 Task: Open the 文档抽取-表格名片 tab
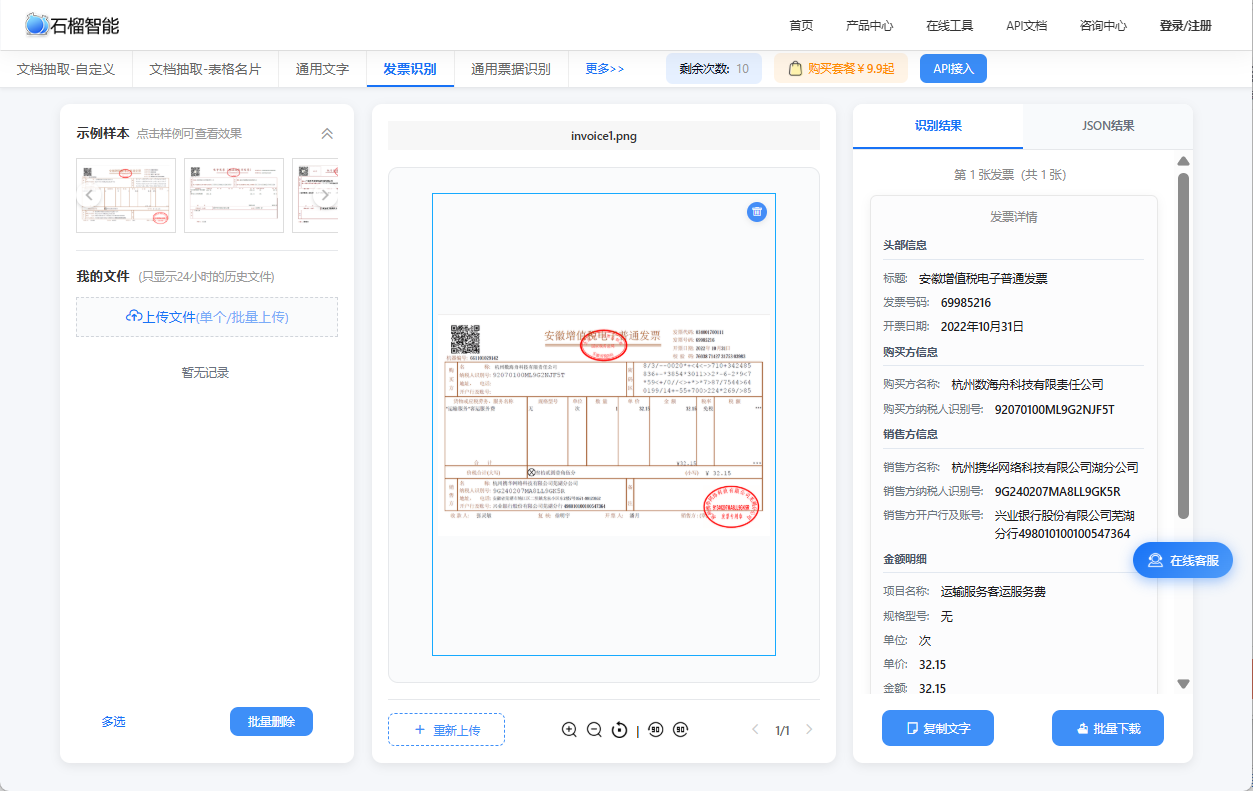[205, 69]
